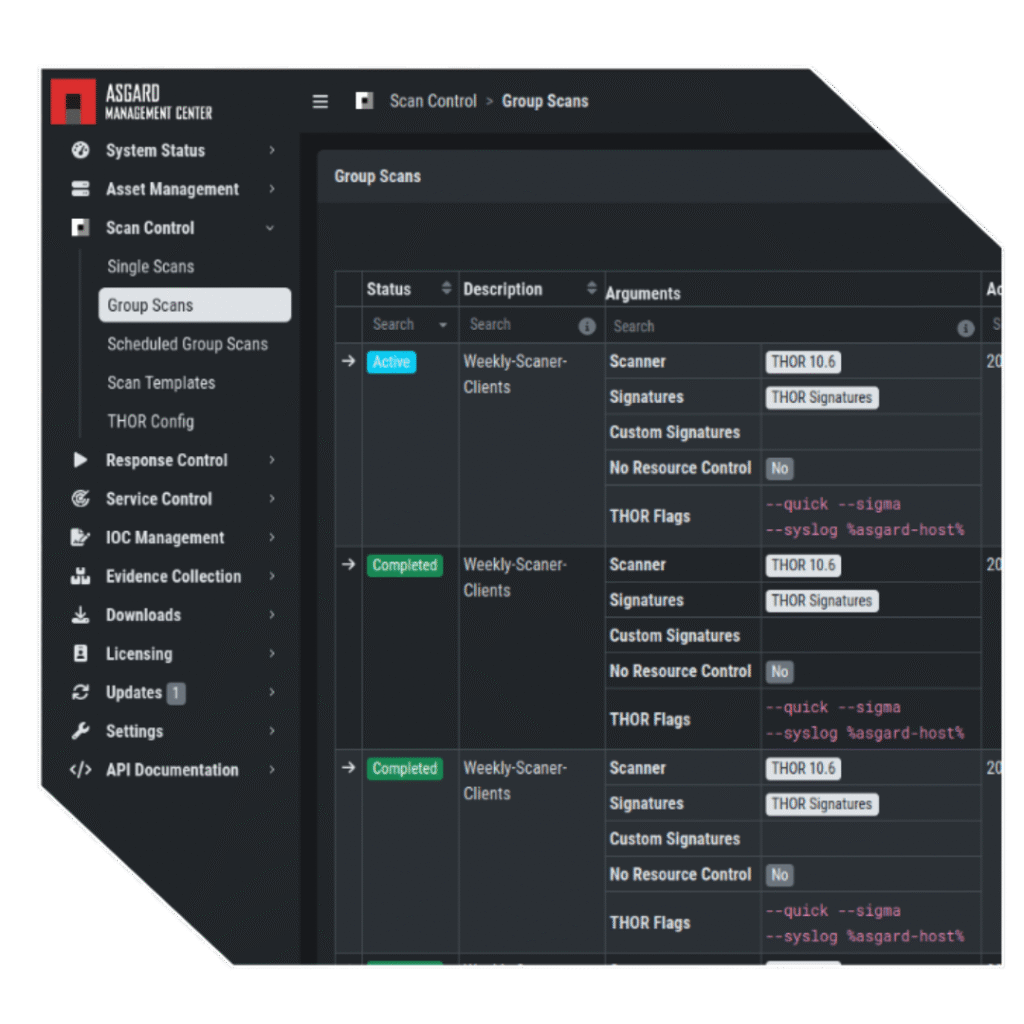Expand Evidence Collection menu chevron

272,576
